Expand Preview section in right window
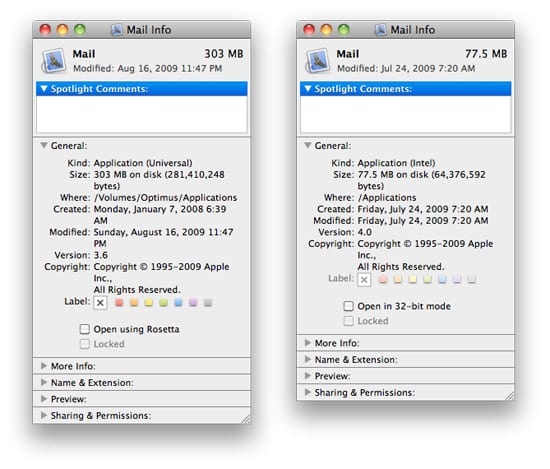 point(308,376)
